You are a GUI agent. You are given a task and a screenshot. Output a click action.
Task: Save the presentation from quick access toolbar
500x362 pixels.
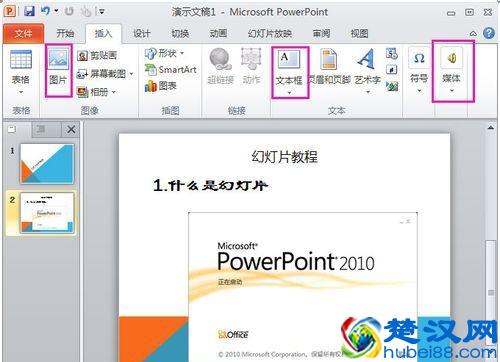pos(29,12)
